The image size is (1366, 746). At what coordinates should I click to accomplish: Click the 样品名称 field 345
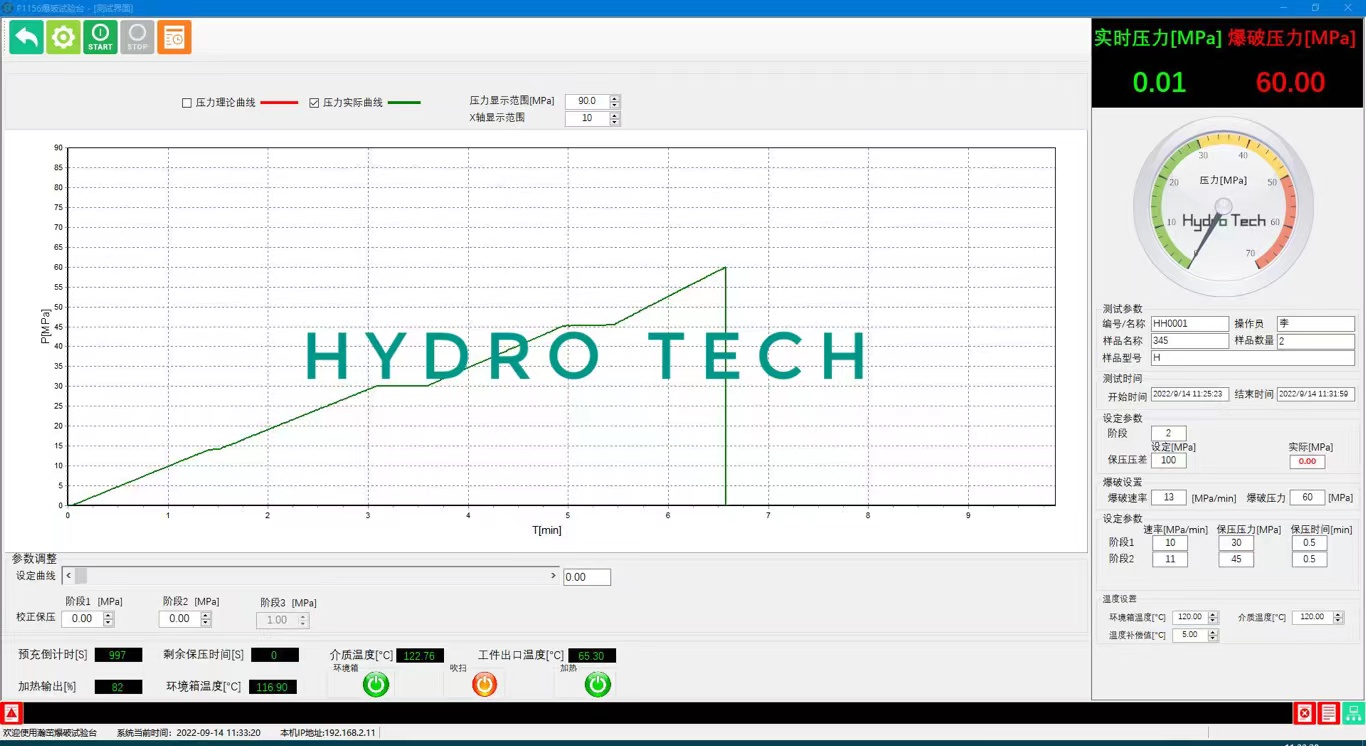click(1190, 341)
